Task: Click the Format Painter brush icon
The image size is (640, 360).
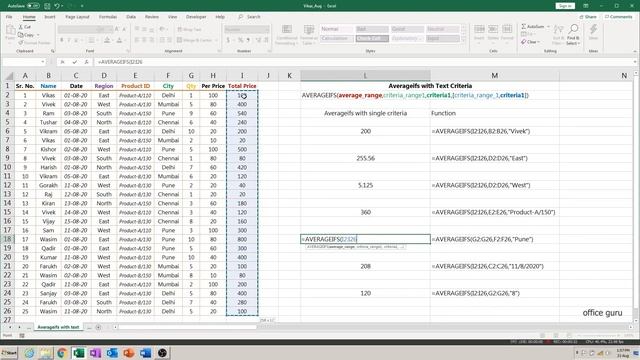Action: click(x=21, y=42)
